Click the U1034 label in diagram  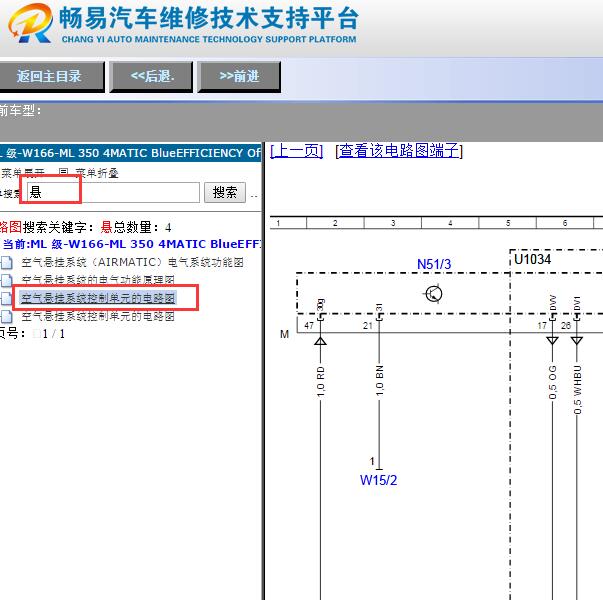click(x=532, y=259)
